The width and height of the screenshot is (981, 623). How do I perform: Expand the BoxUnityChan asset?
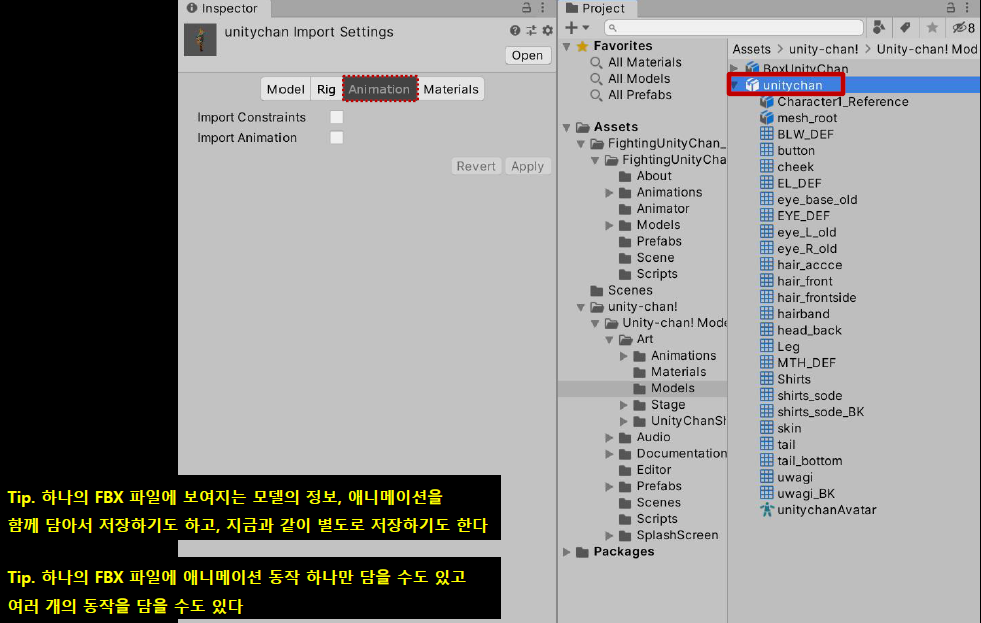point(735,68)
